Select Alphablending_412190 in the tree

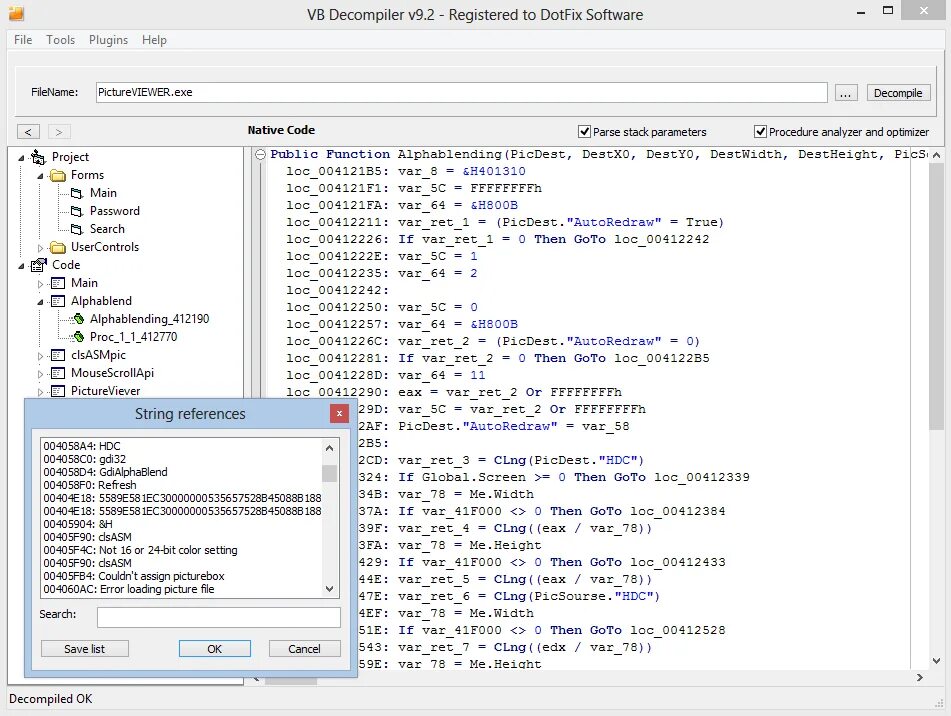point(149,319)
